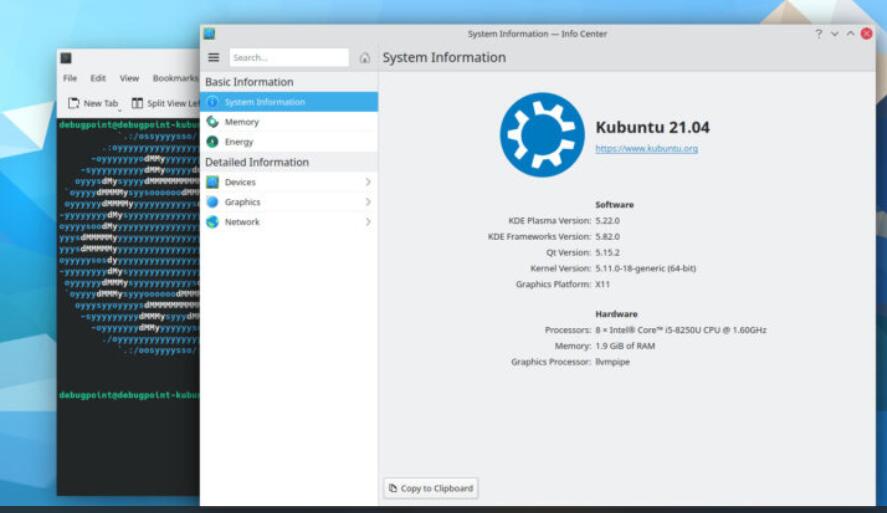887x513 pixels.
Task: Open the File menu in the terminal window
Action: click(70, 78)
